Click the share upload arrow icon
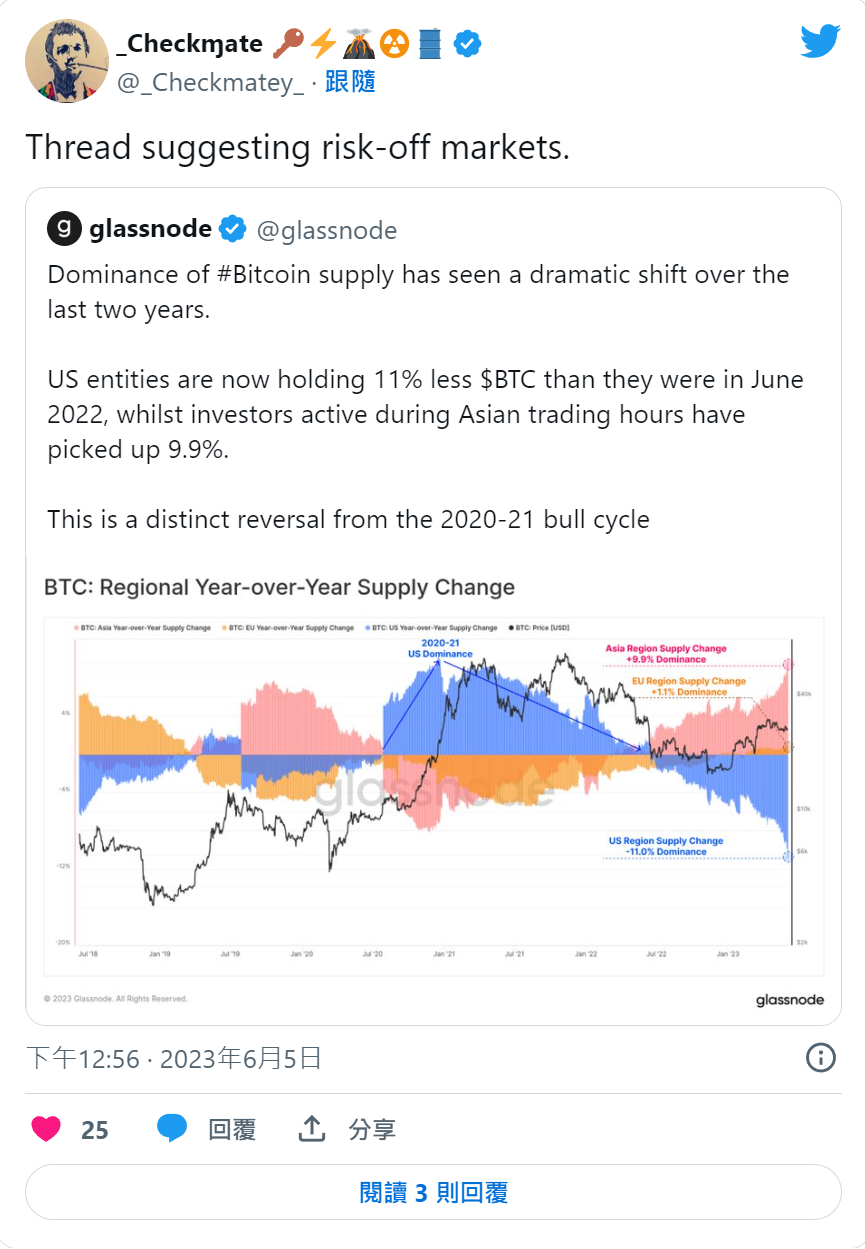 coord(312,1129)
